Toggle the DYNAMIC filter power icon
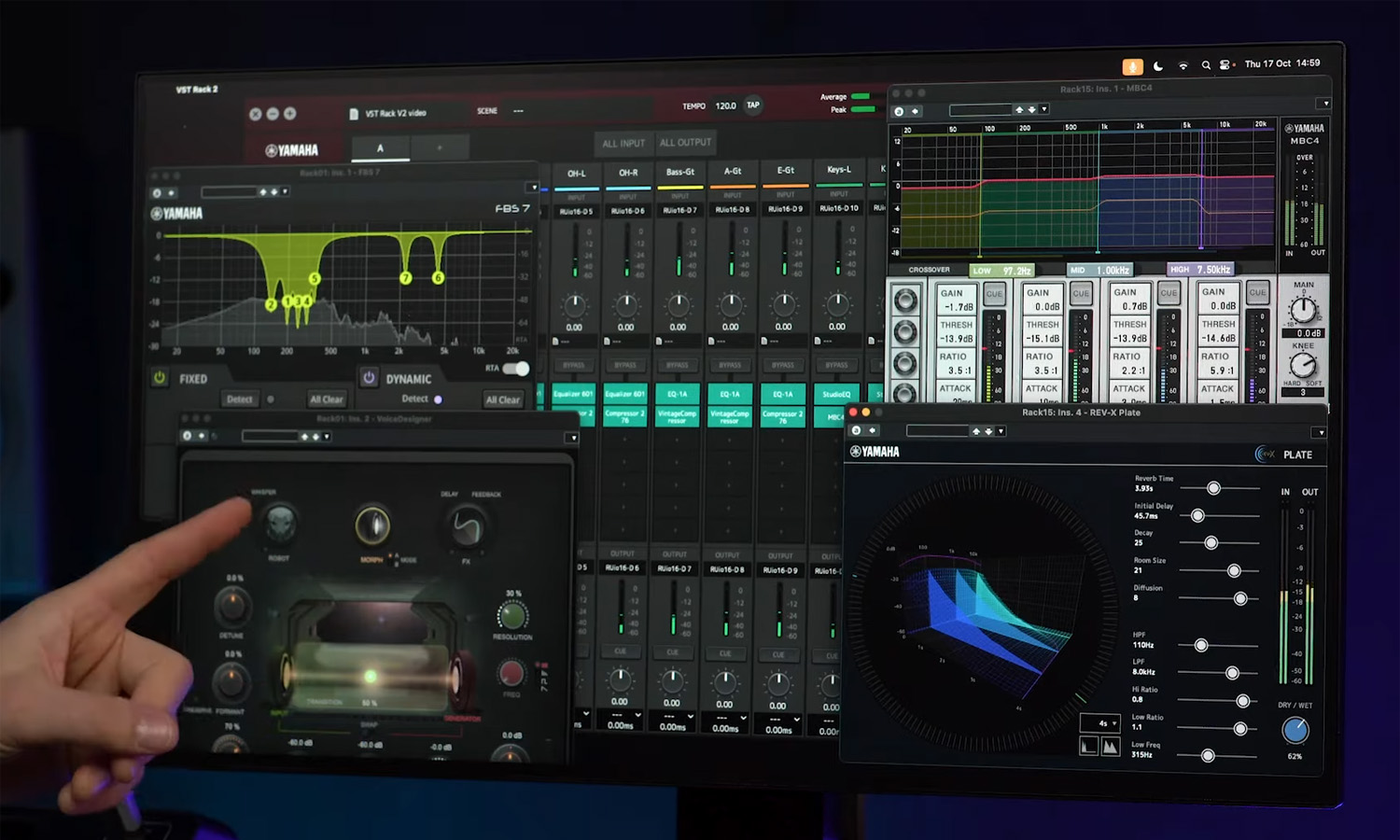The image size is (1400, 840). 369,378
